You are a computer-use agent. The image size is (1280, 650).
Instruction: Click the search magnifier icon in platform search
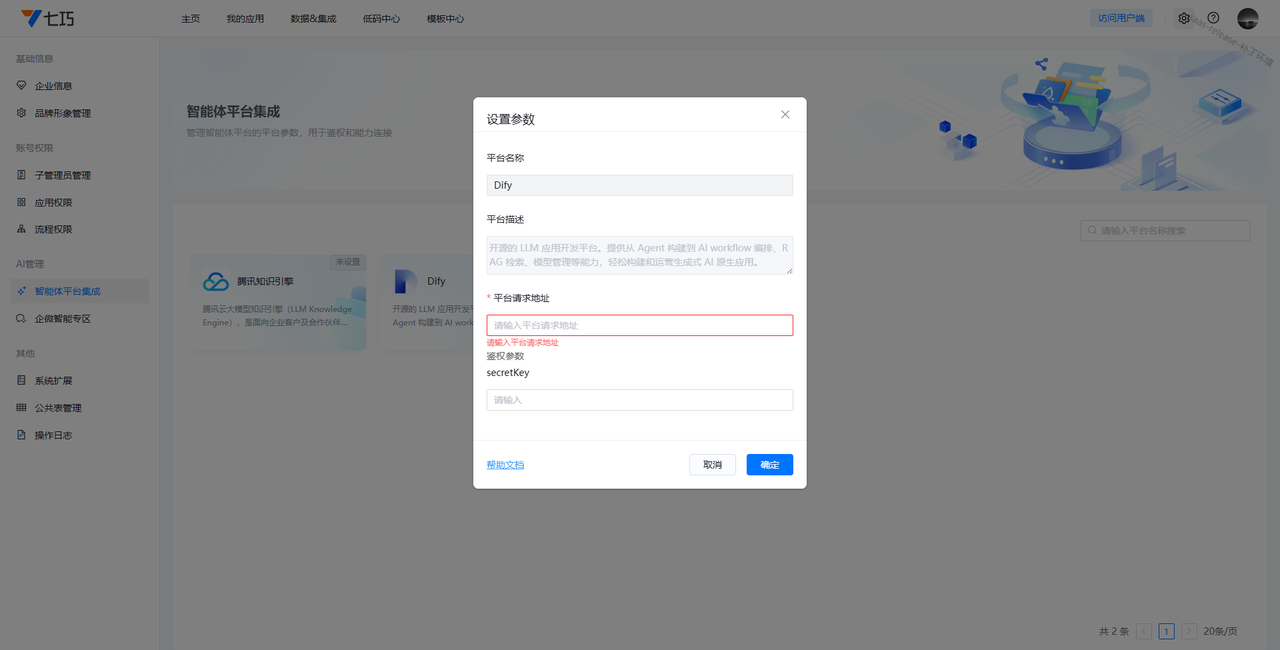pos(1091,231)
